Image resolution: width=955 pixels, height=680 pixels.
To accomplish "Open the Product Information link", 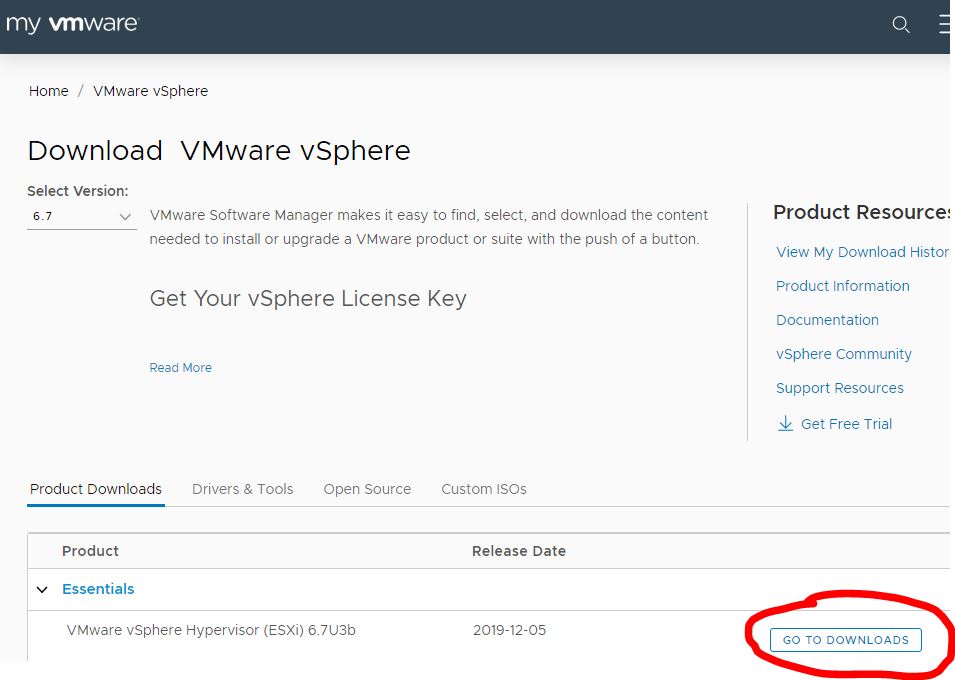I will pos(842,286).
